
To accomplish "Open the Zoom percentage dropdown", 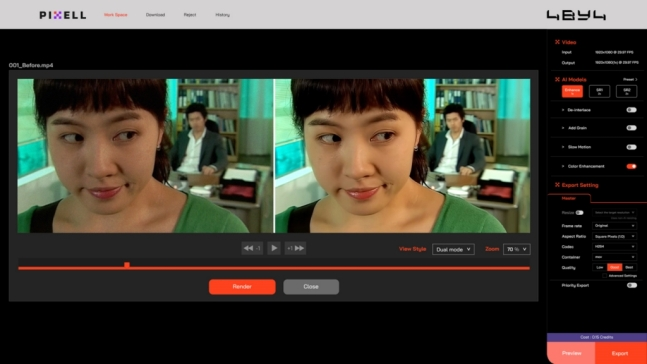I will [x=517, y=249].
